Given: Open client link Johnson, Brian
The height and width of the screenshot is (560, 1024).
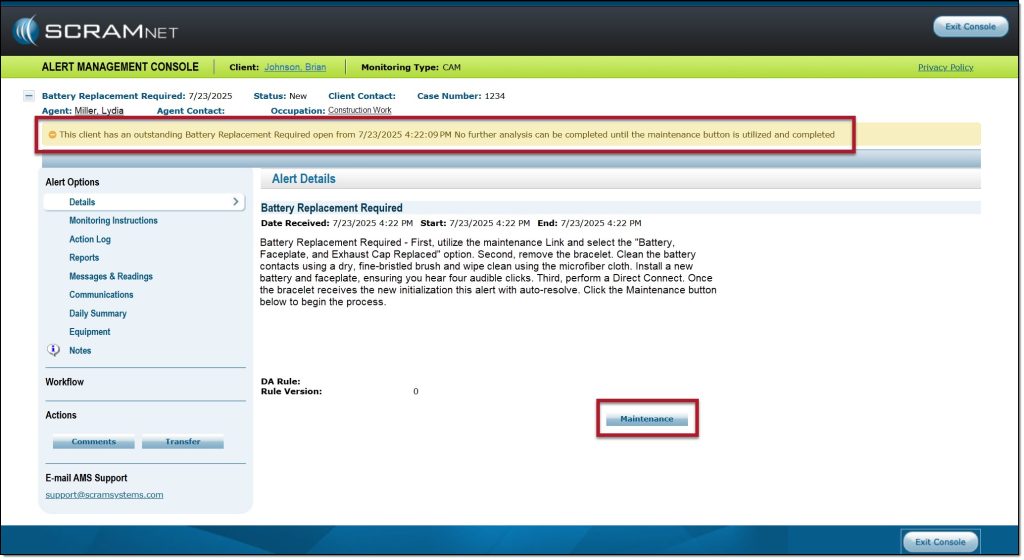Looking at the screenshot, I should pos(297,68).
